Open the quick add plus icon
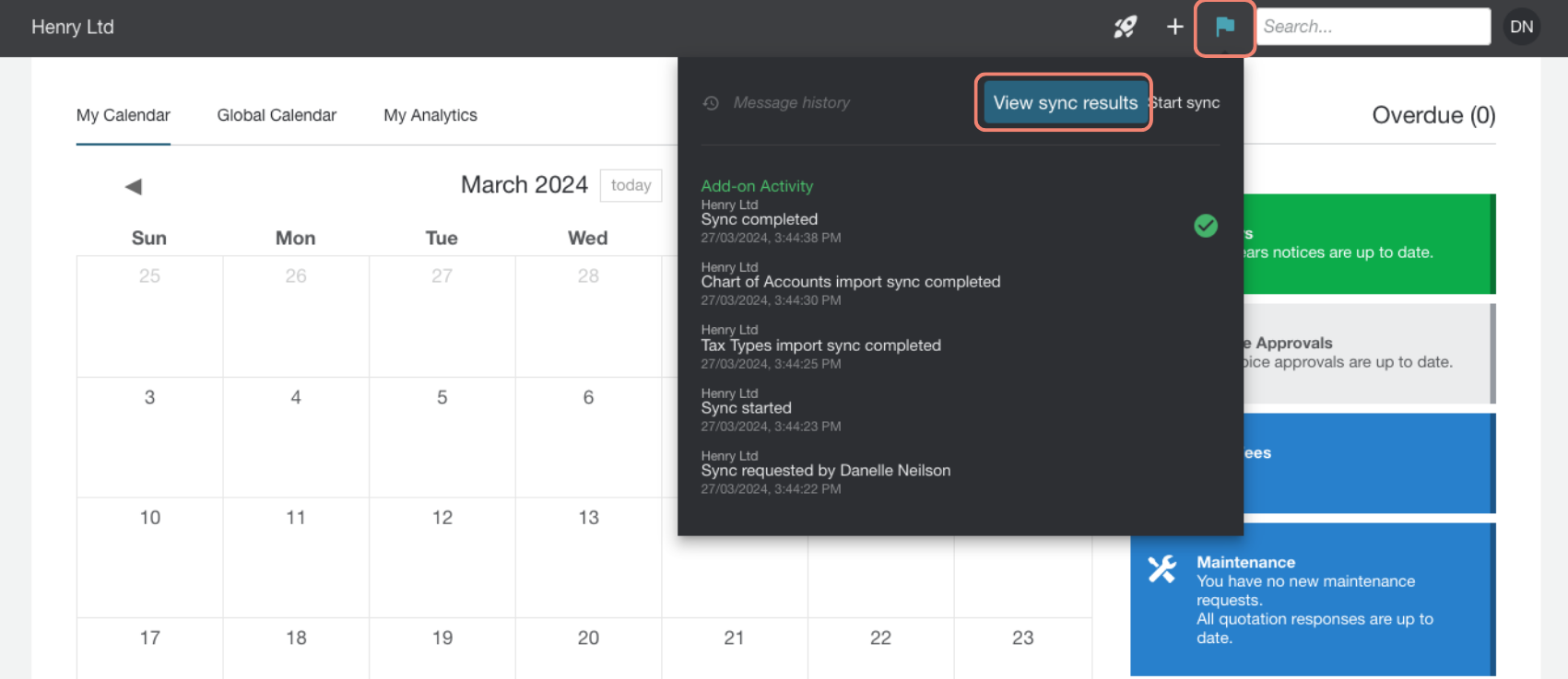 [x=1174, y=27]
